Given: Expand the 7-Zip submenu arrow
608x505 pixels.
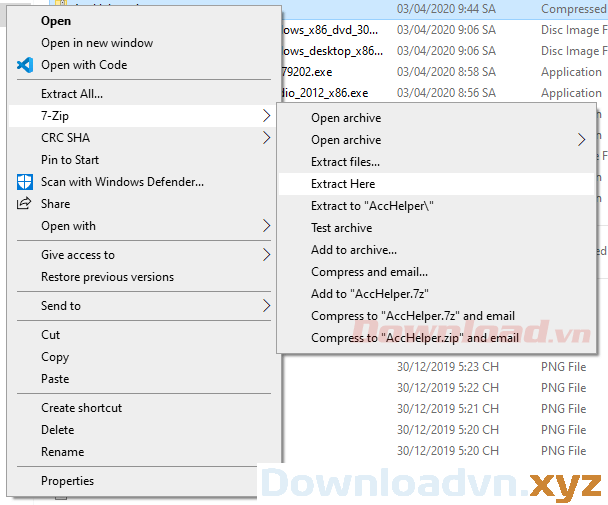Looking at the screenshot, I should tap(266, 116).
